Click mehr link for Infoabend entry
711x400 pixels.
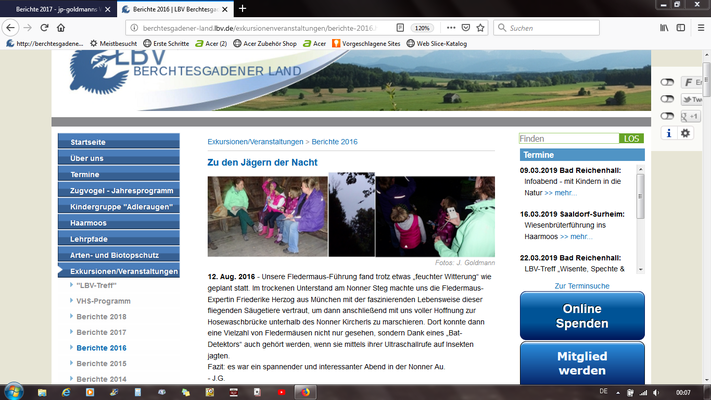tap(560, 193)
